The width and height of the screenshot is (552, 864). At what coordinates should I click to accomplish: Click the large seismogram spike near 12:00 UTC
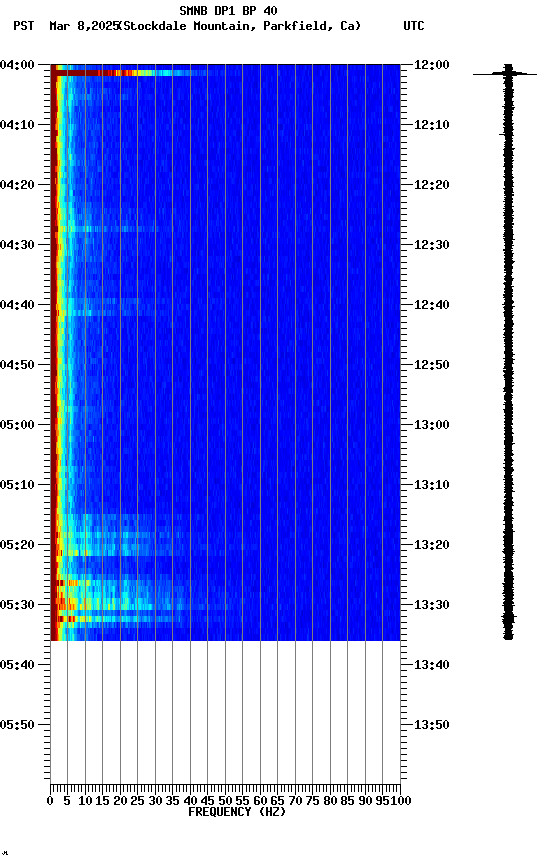[505, 73]
